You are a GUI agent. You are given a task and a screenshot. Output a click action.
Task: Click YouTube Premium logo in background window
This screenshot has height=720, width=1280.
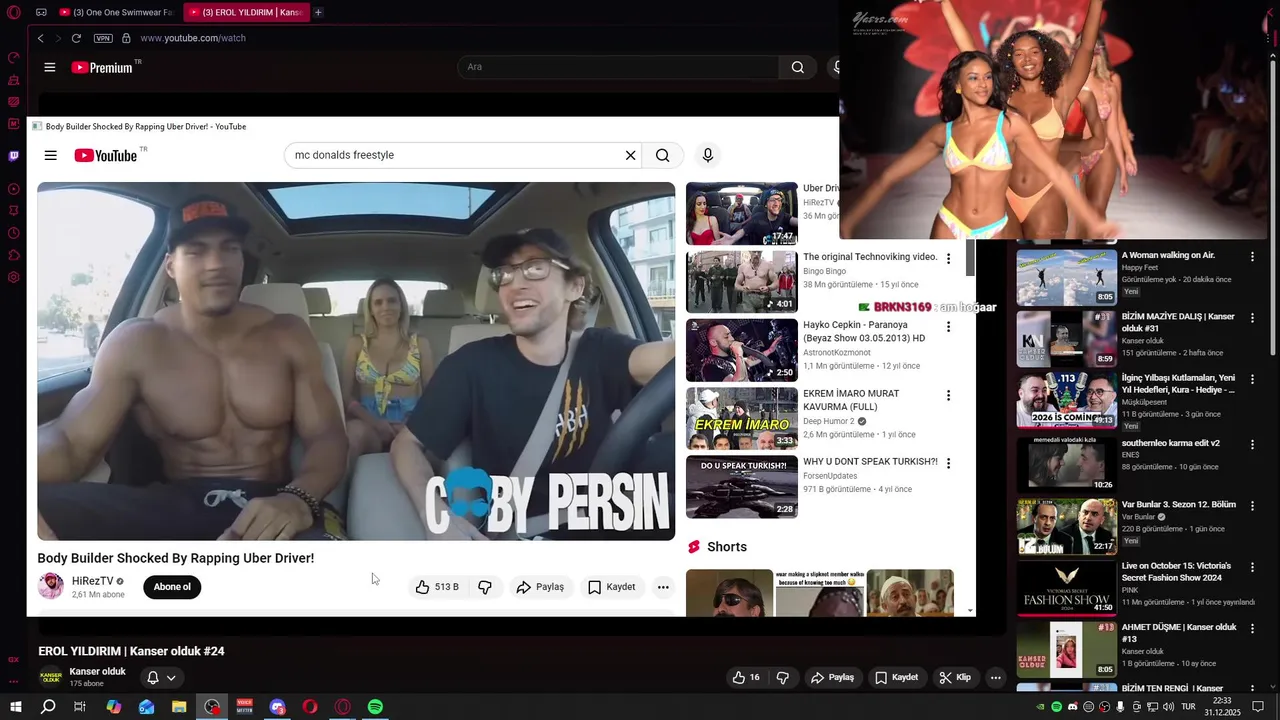[102, 67]
